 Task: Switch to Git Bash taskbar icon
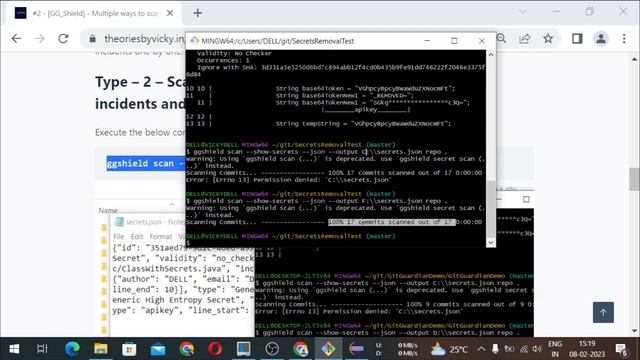[x=329, y=349]
